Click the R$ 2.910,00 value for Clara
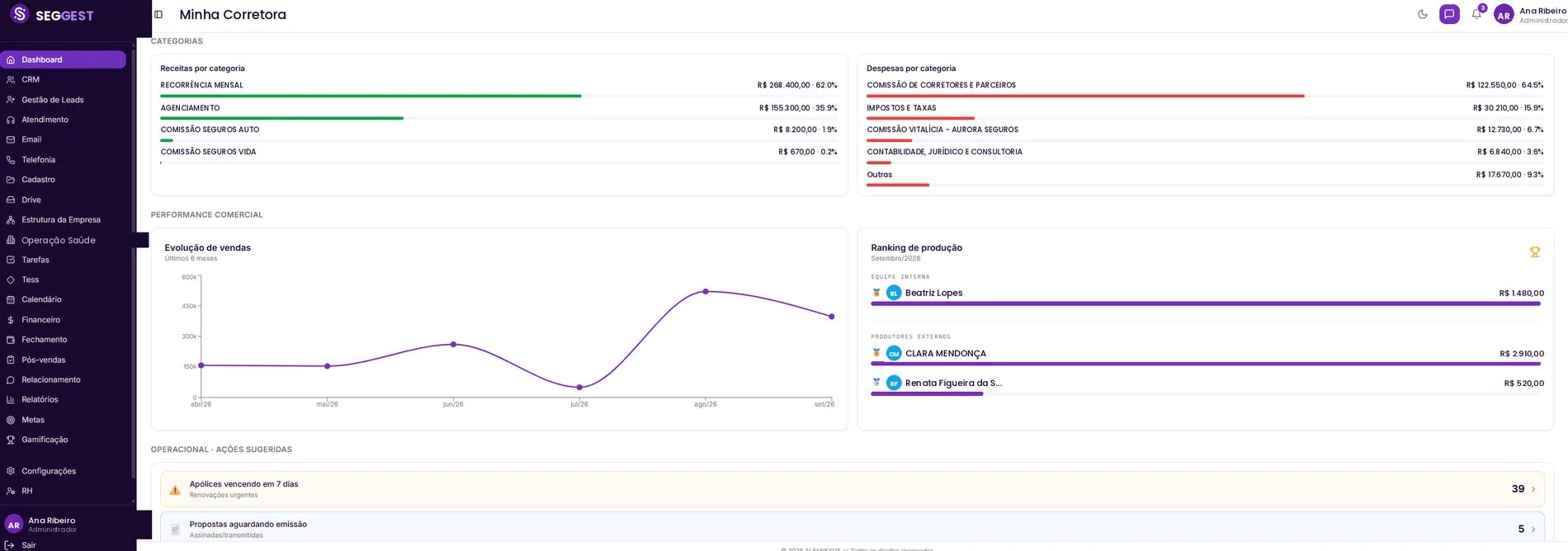 [x=1522, y=354]
